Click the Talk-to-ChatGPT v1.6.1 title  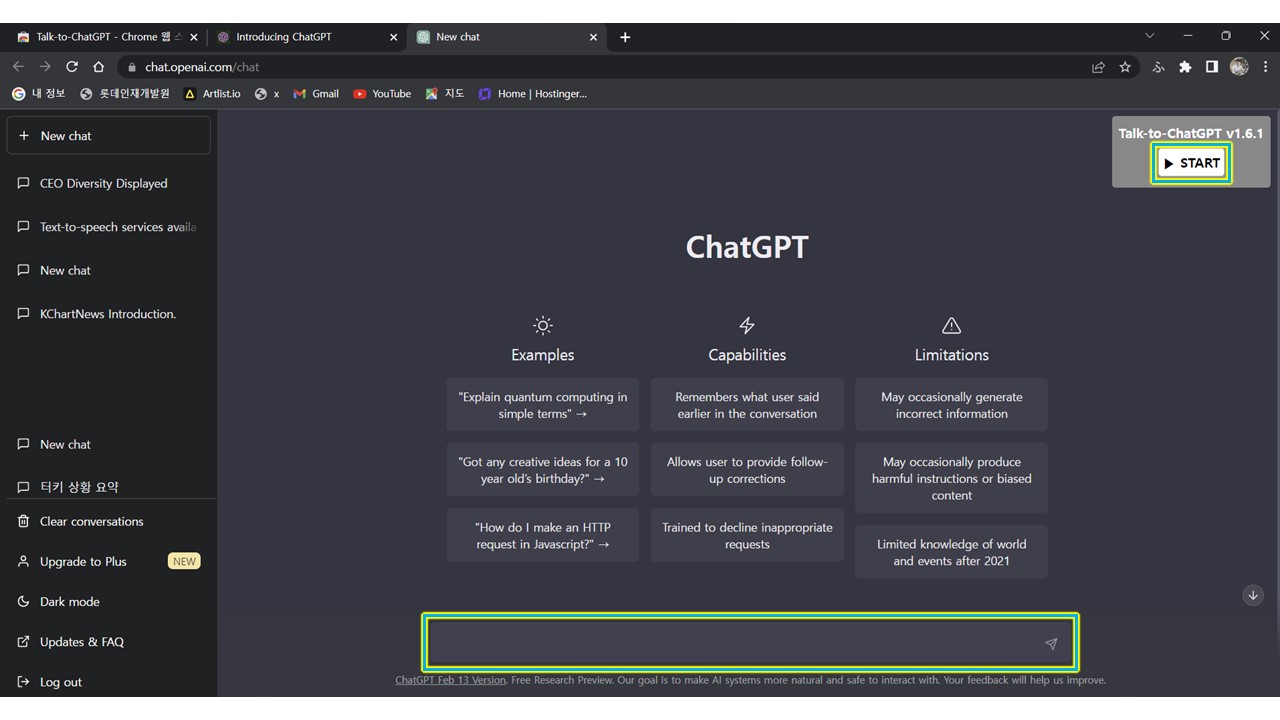[1191, 133]
